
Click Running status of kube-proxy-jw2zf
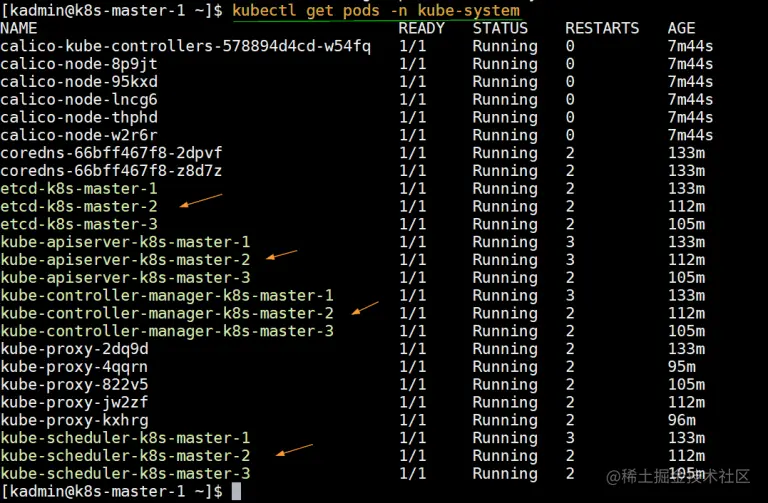coord(505,402)
